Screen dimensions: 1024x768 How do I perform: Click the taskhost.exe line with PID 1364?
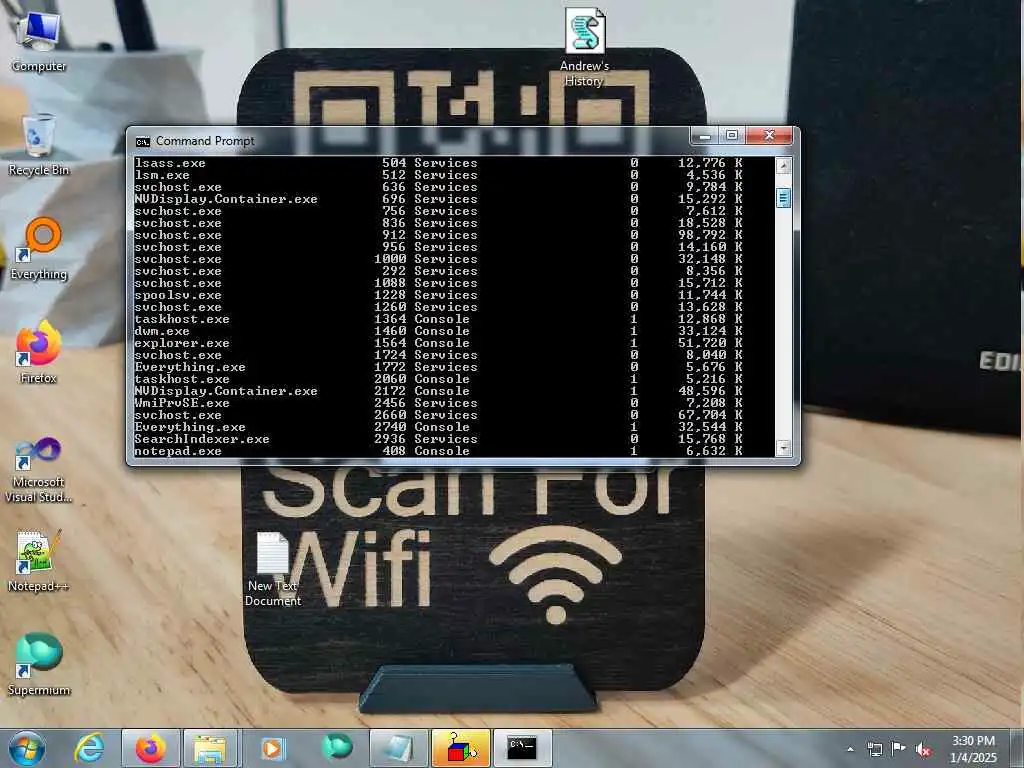pos(438,319)
